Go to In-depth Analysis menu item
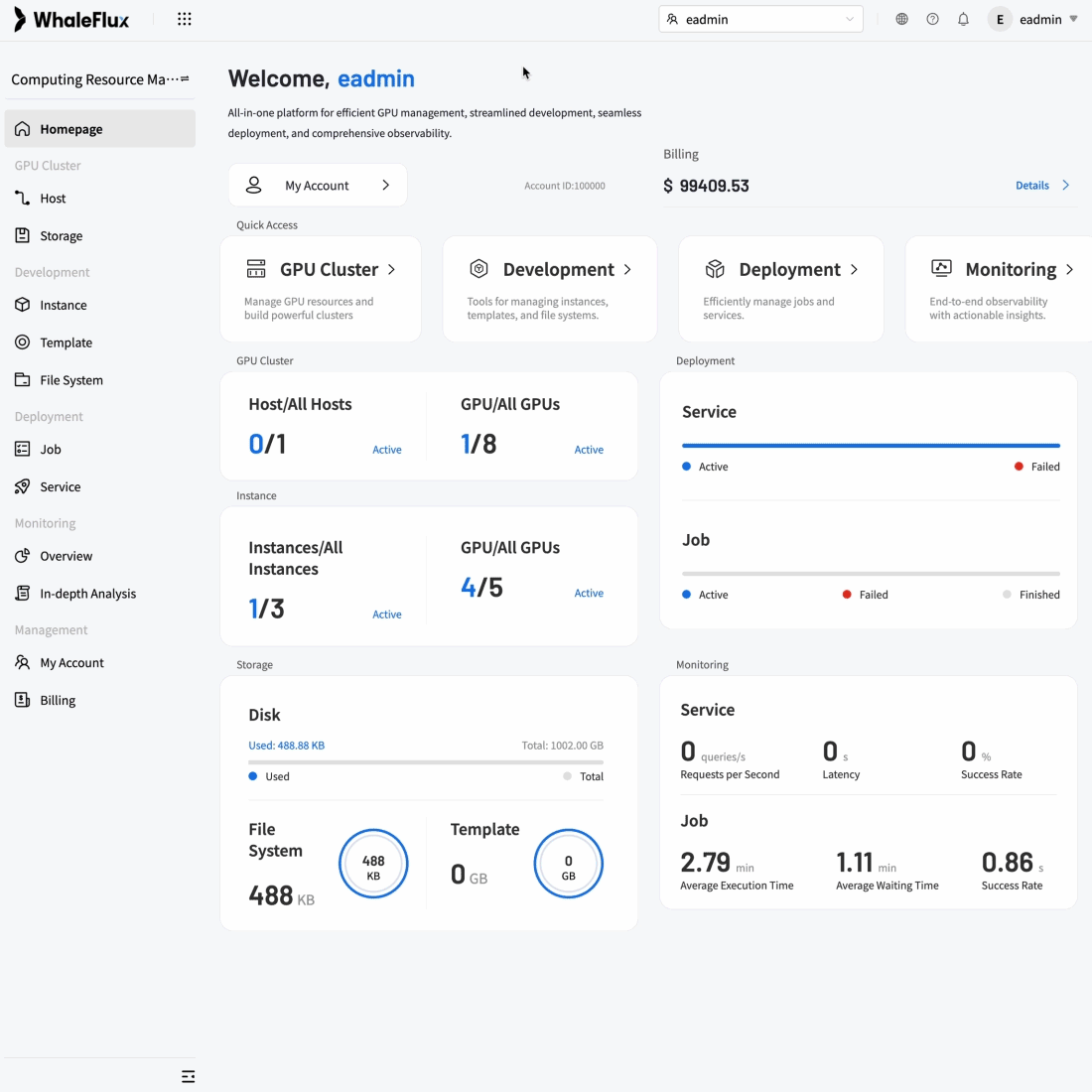The image size is (1092, 1092). click(x=87, y=594)
